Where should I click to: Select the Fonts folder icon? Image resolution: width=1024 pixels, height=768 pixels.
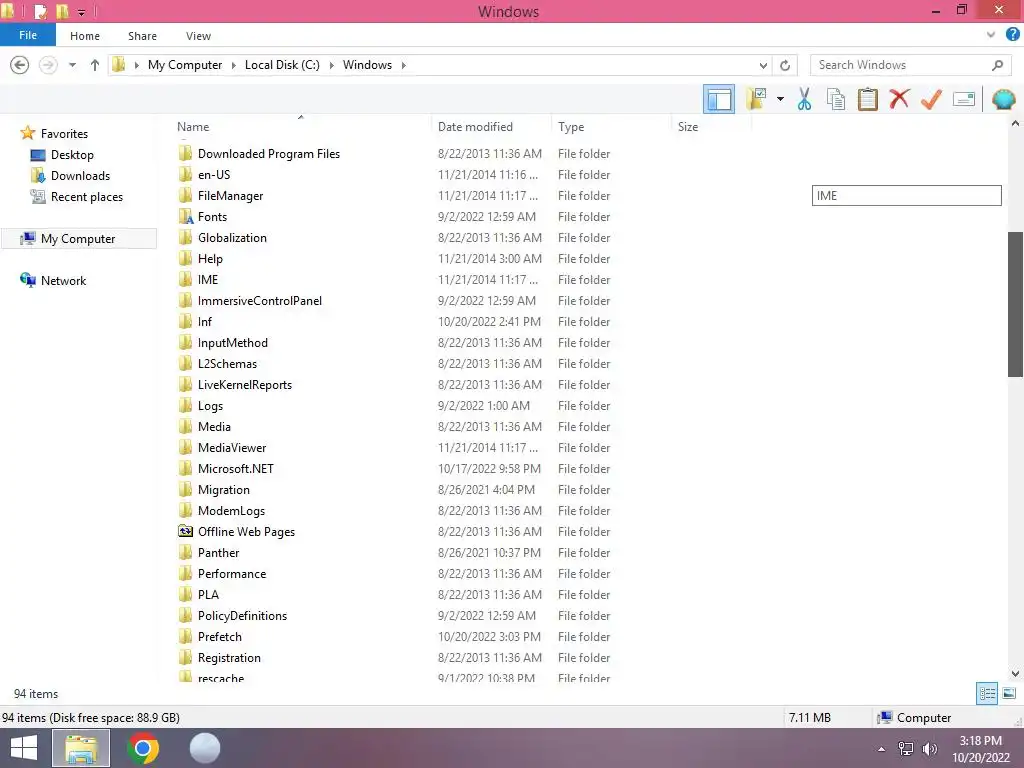tap(186, 217)
